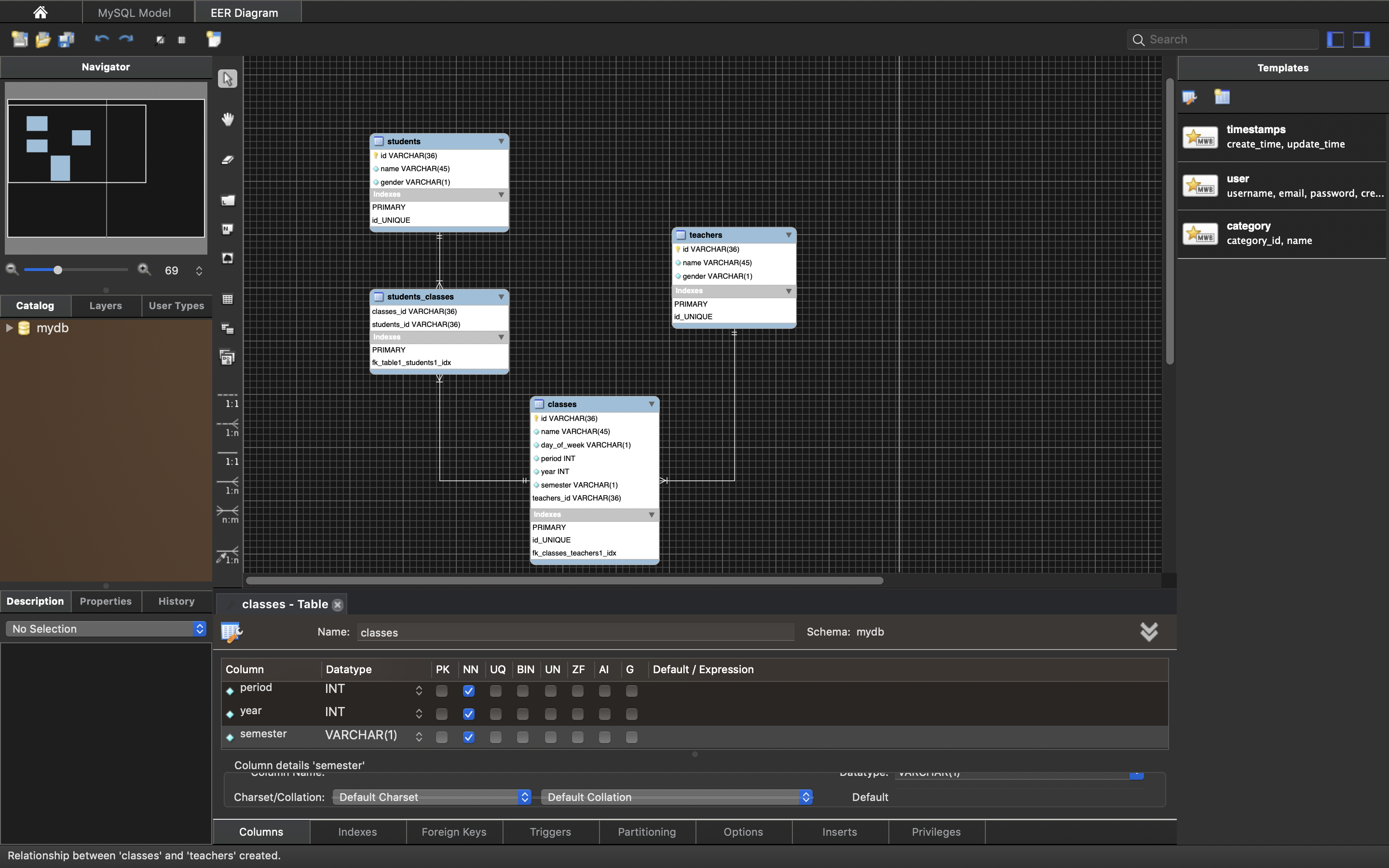Open the Properties tab

(x=106, y=601)
